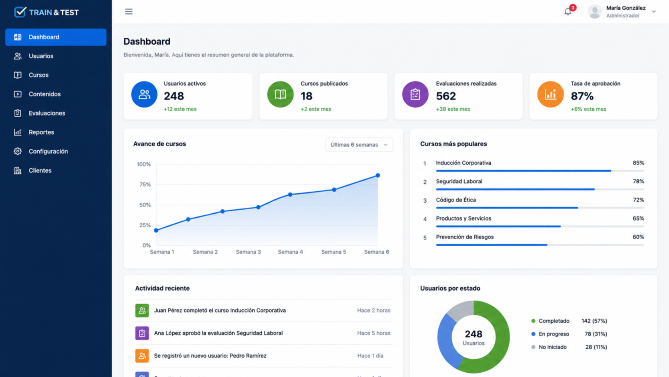Viewport: 669px width, 377px height.
Task: Click the Dashboard sidebar icon
Action: pyautogui.click(x=17, y=37)
